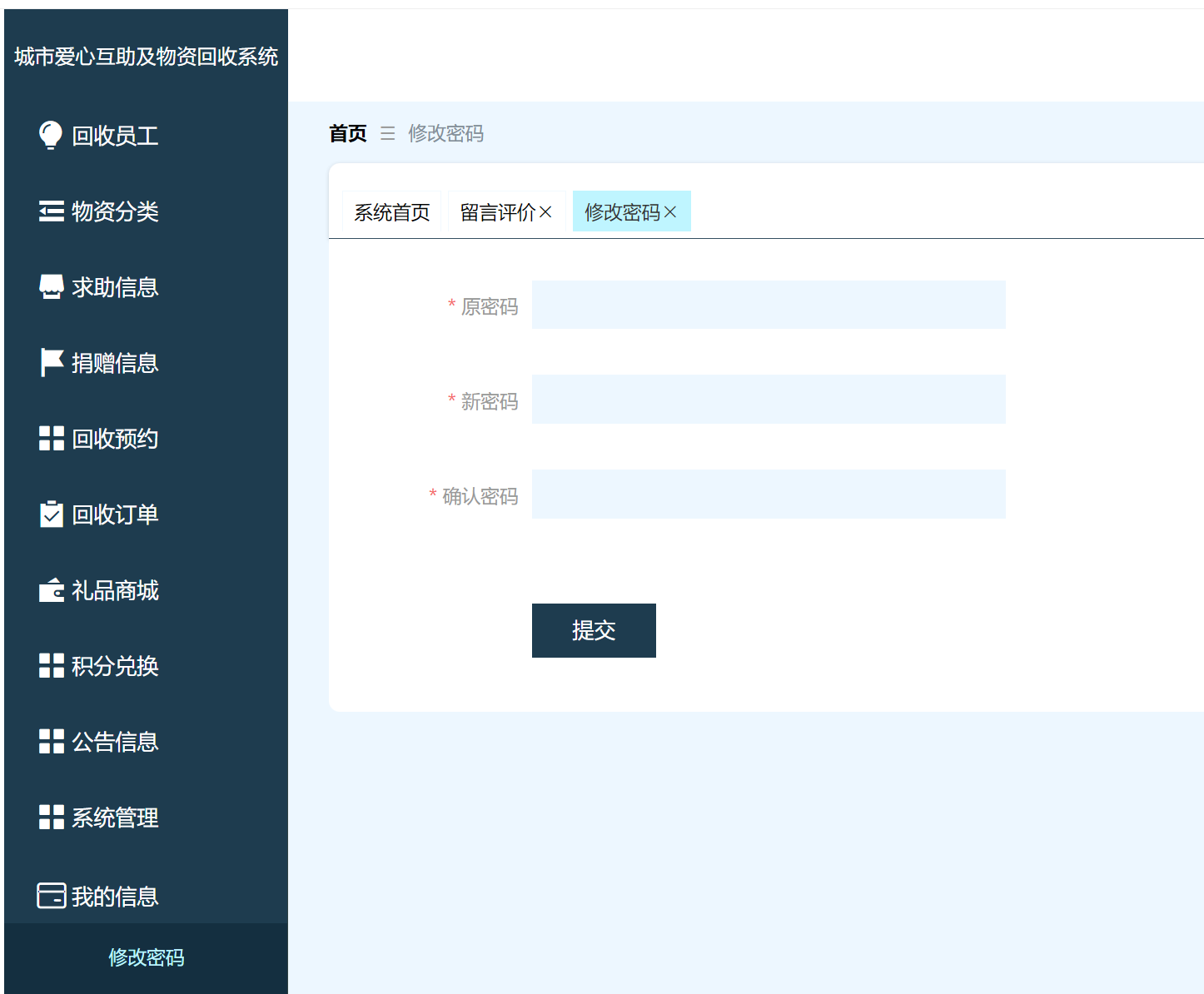Click inside the 原密码 input field

768,304
